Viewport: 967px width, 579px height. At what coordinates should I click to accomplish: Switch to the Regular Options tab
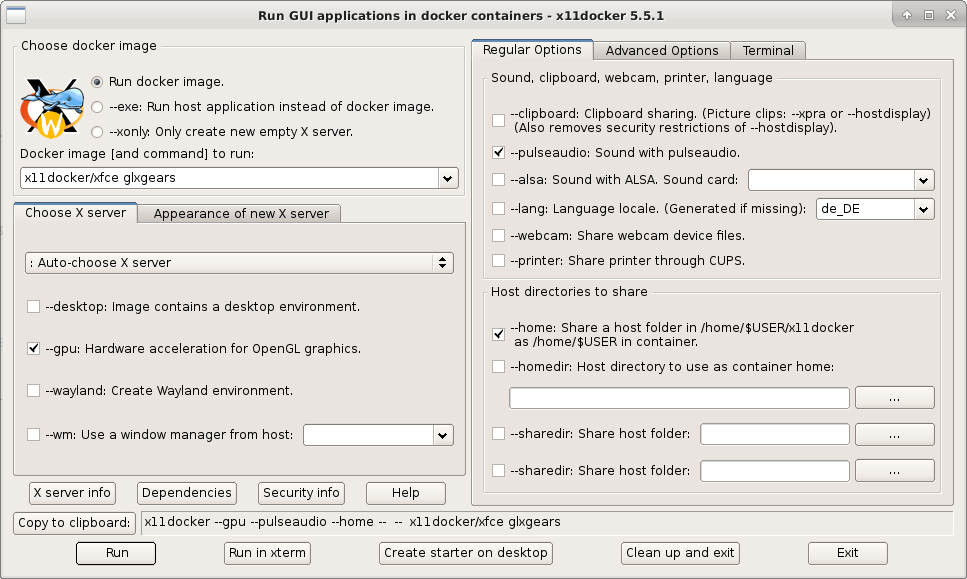coord(532,50)
